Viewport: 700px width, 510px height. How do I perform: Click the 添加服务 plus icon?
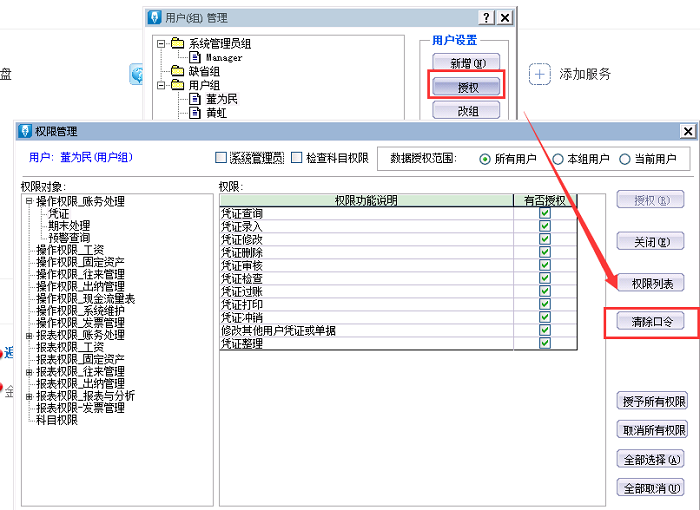pos(540,74)
